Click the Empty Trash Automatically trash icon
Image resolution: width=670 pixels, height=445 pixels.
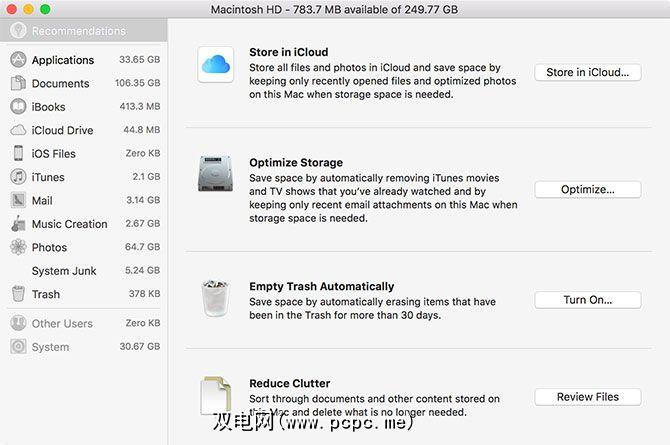click(x=215, y=298)
